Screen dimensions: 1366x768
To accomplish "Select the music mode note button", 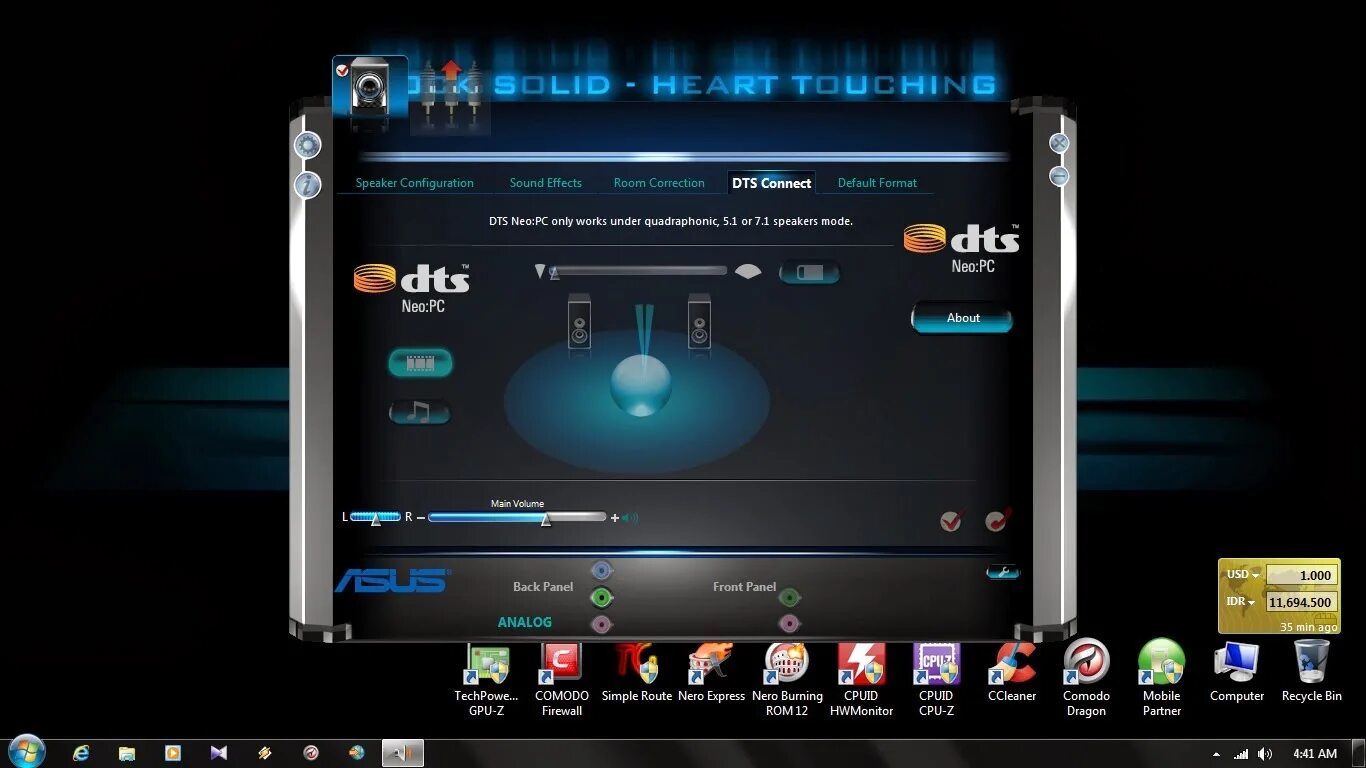I will click(x=420, y=412).
